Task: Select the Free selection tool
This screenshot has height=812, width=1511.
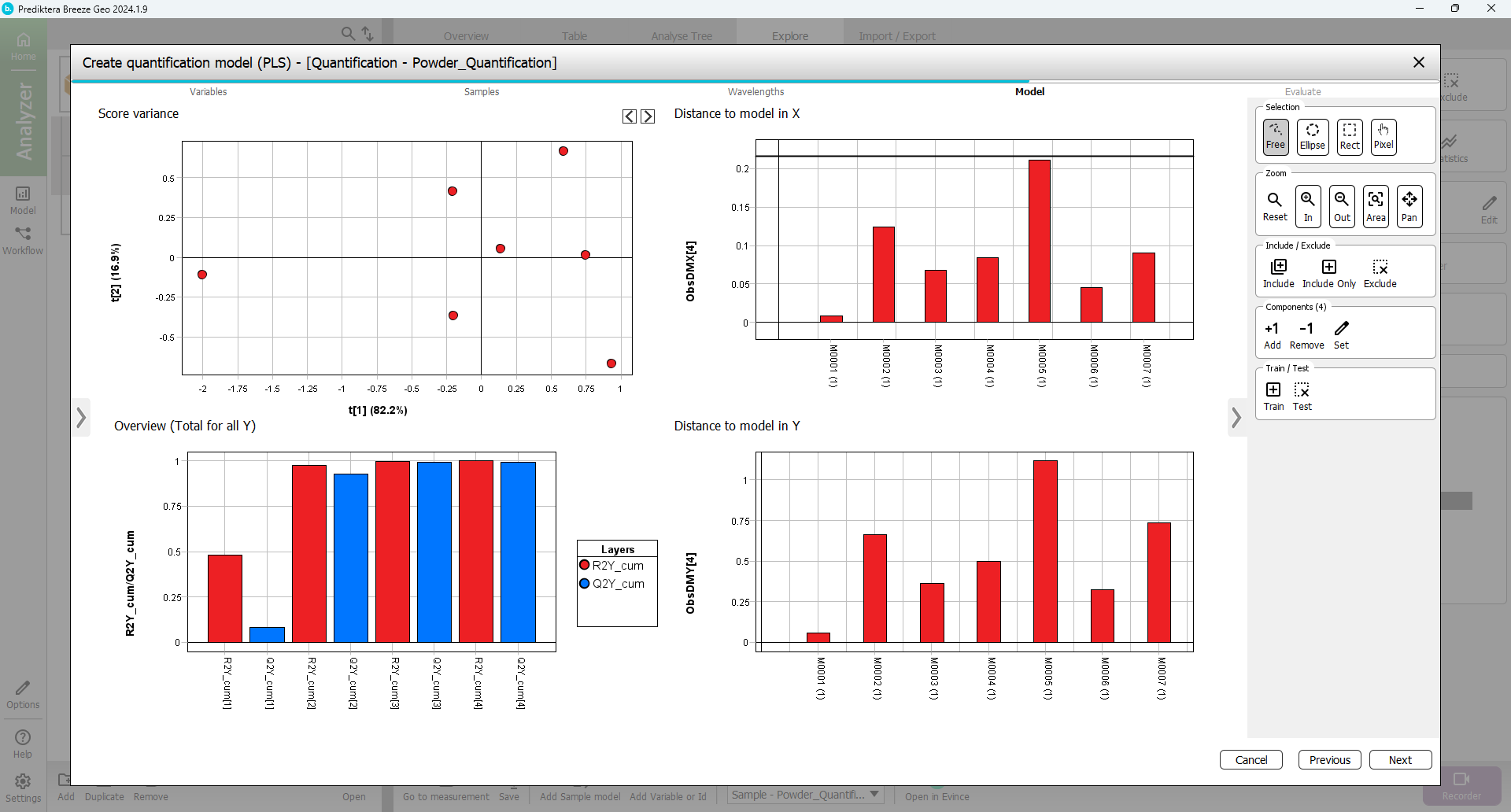Action: point(1275,137)
